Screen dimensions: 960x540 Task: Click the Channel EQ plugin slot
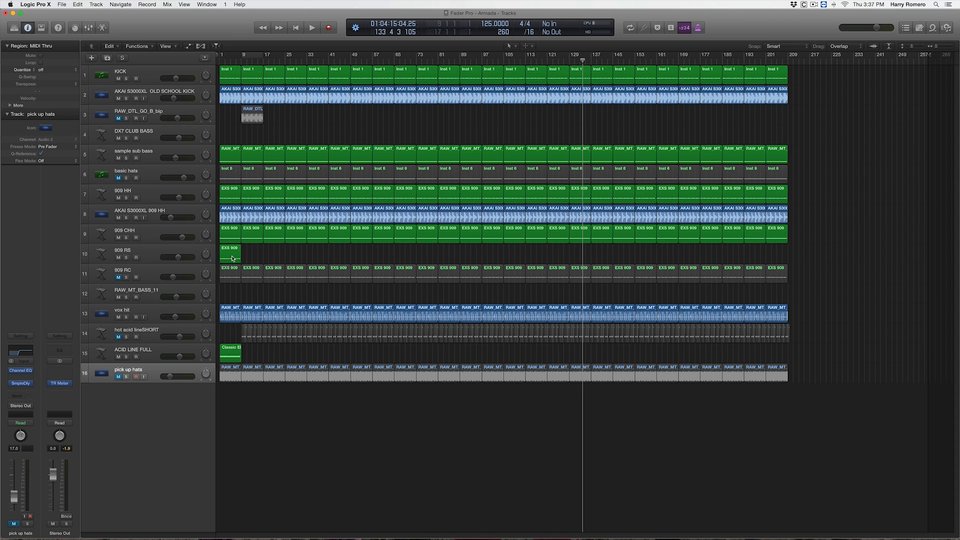[x=20, y=370]
